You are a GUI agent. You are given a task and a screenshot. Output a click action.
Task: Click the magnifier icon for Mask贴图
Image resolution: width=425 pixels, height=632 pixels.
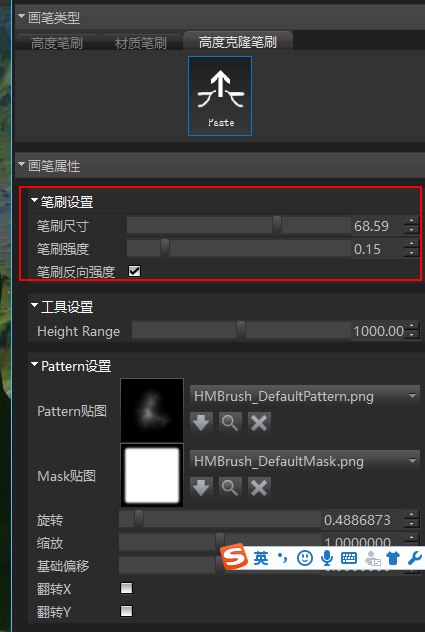pos(230,488)
